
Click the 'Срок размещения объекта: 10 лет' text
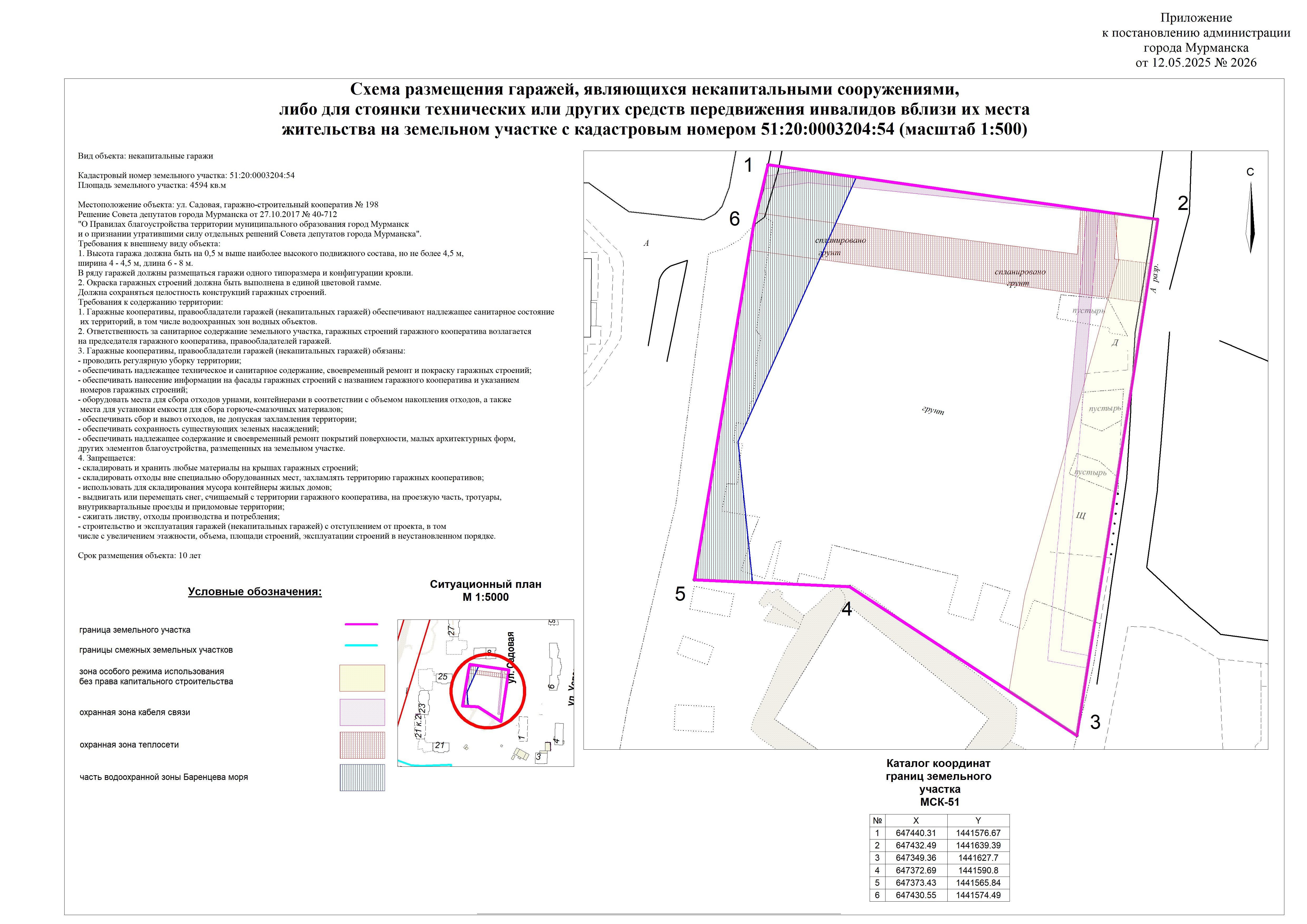[x=139, y=555]
